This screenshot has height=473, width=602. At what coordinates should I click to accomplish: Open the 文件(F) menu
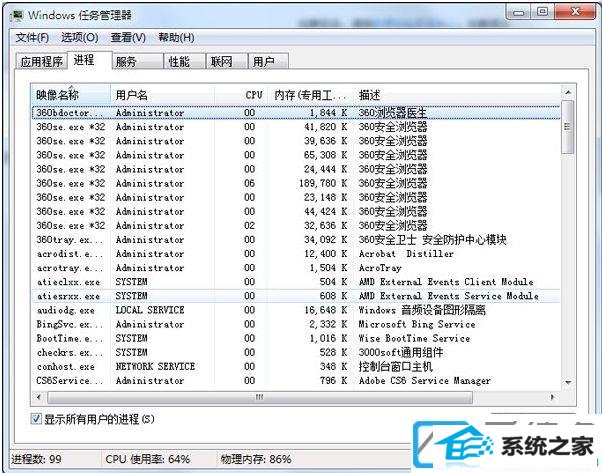coord(32,38)
